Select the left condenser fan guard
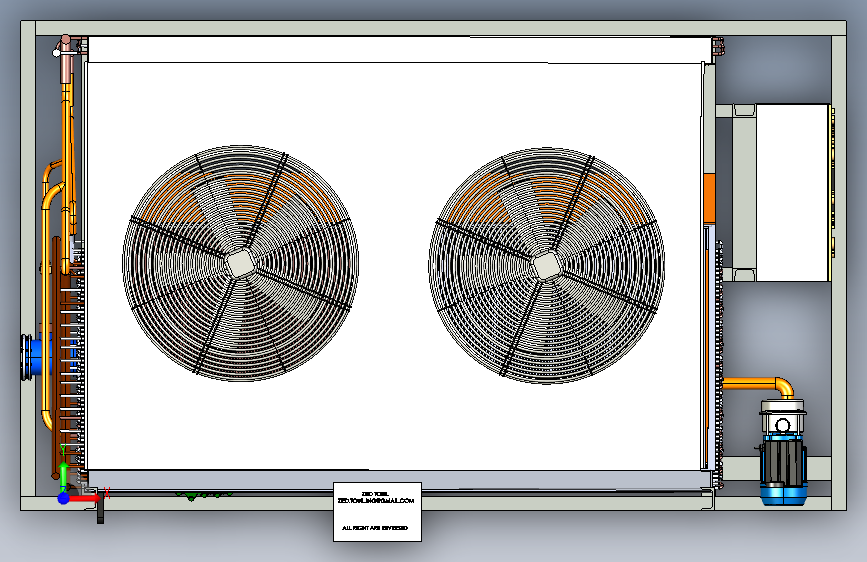Viewport: 867px width, 562px height. pyautogui.click(x=241, y=263)
